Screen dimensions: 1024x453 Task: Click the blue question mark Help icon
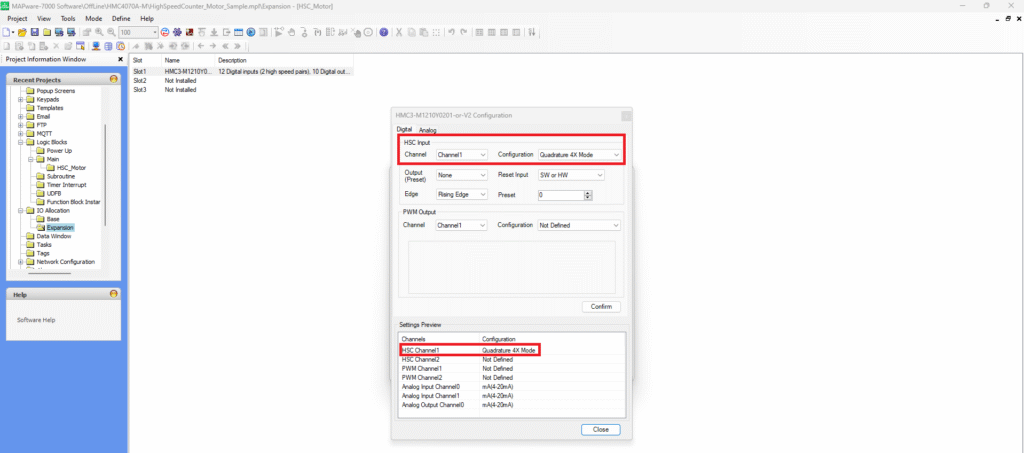pyautogui.click(x=383, y=32)
